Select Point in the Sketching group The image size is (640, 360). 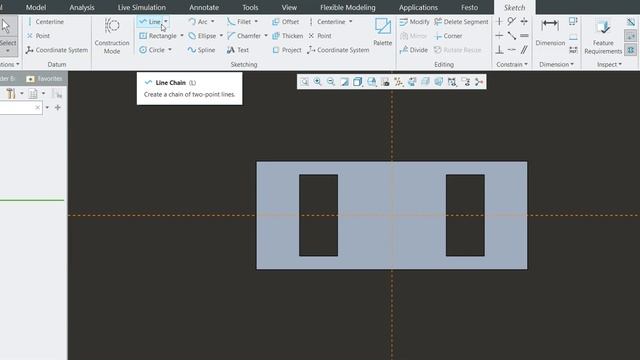[x=320, y=36]
